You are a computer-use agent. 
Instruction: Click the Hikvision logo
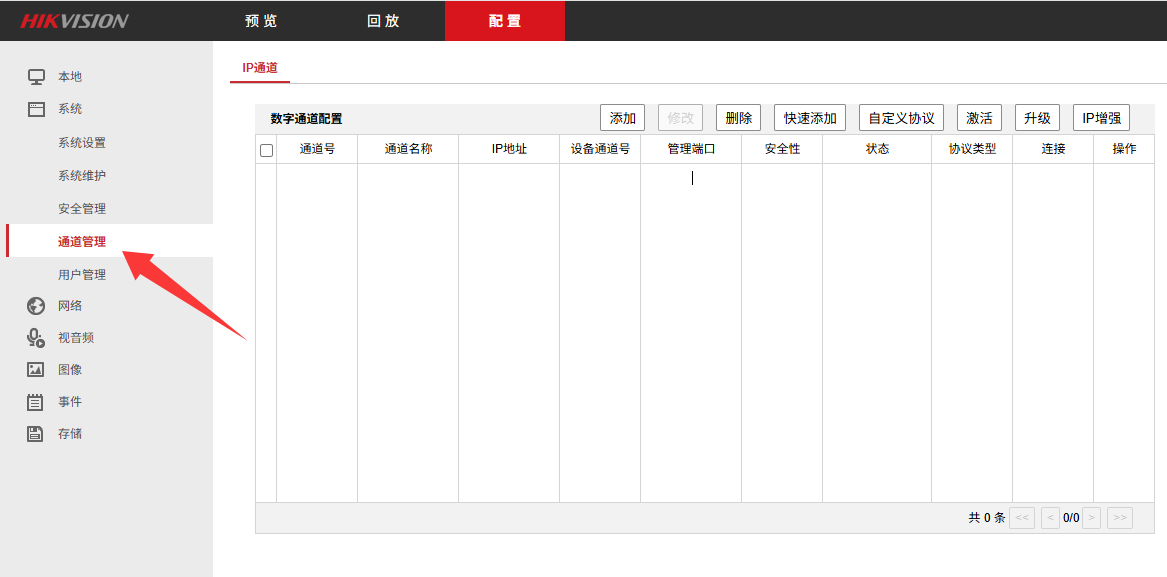[75, 21]
